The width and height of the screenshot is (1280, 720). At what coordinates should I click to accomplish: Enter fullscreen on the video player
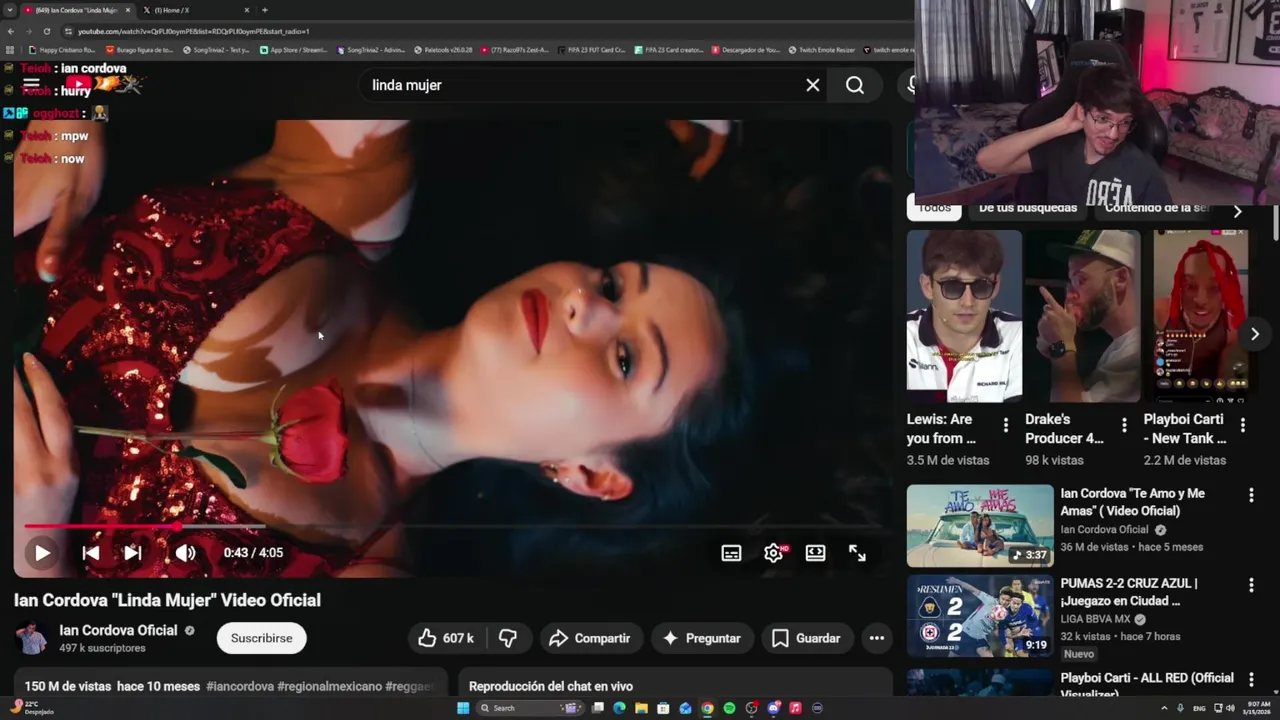(857, 553)
